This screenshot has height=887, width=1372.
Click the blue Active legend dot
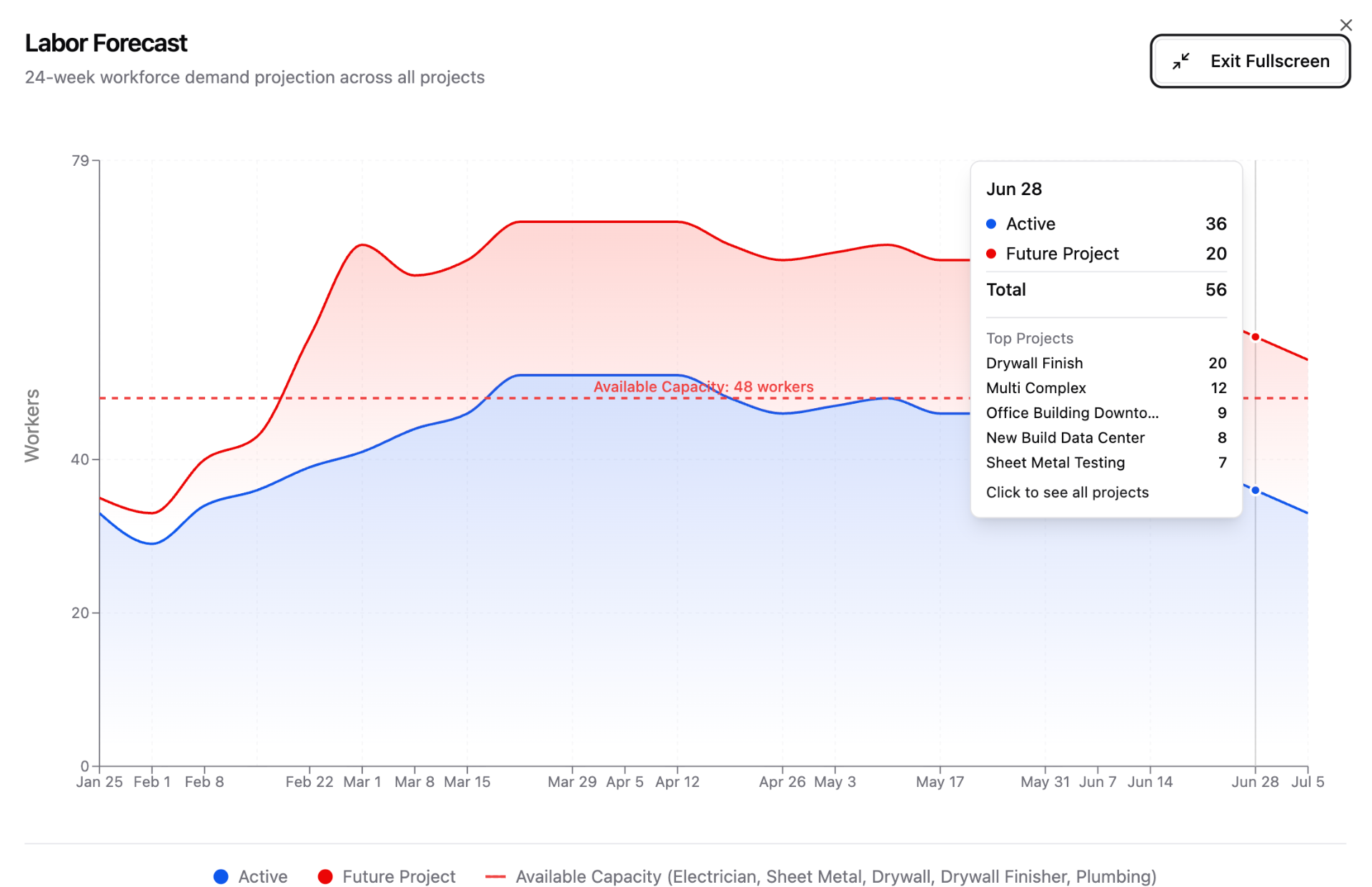pos(221,876)
